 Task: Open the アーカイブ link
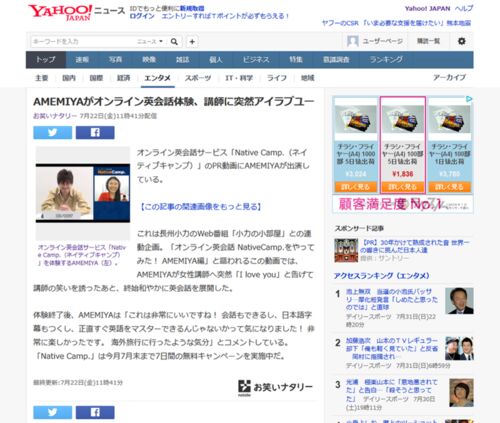tap(449, 78)
